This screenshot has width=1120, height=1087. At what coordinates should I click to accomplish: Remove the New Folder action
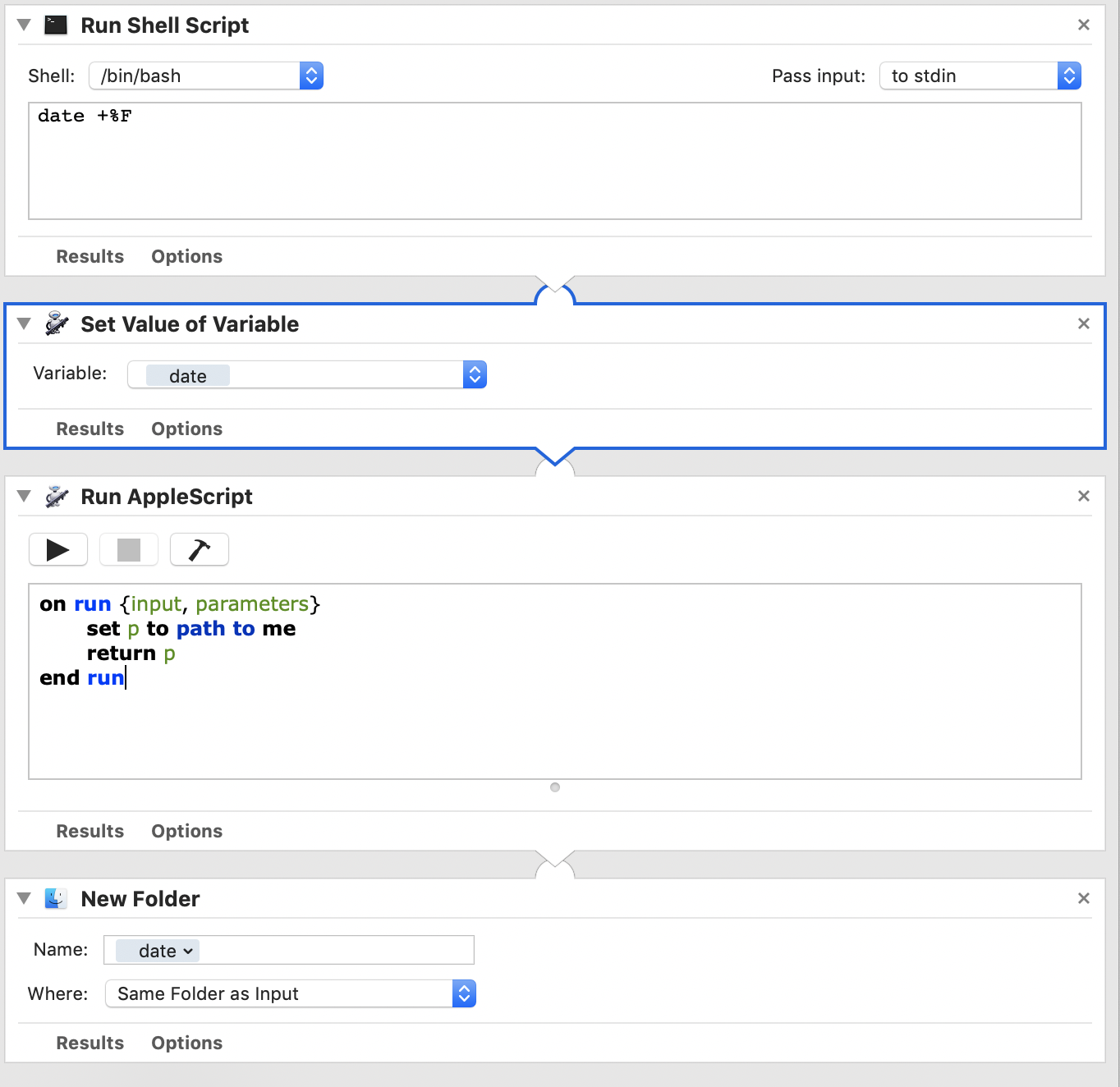[x=1083, y=898]
